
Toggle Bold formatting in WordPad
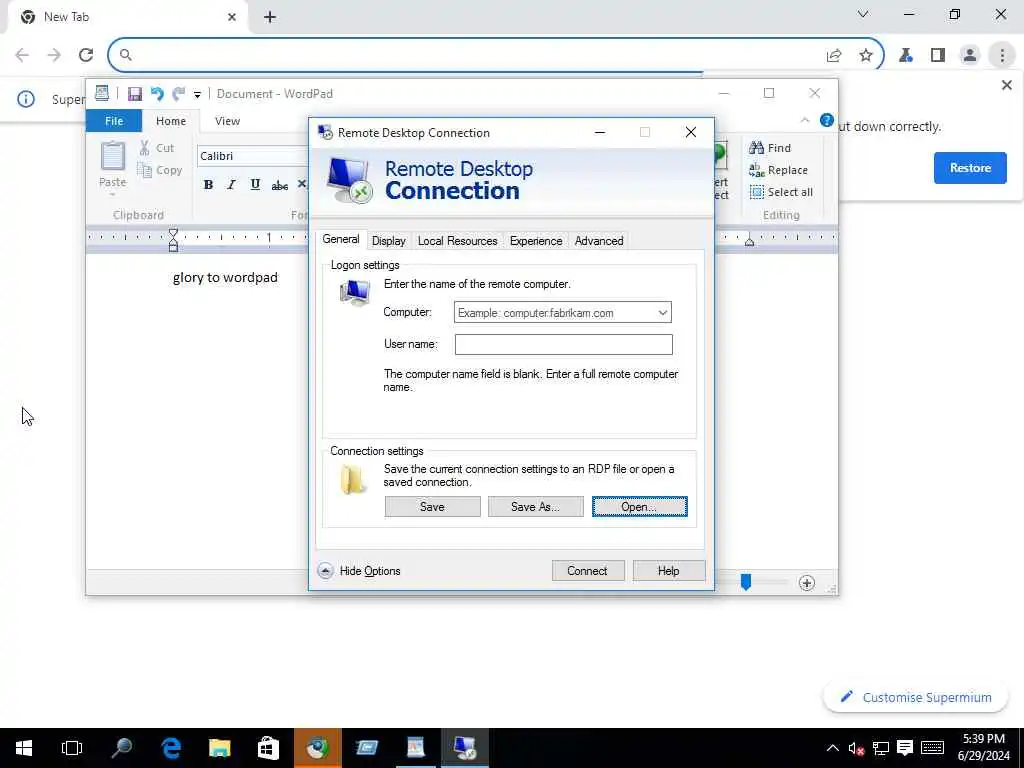point(208,185)
